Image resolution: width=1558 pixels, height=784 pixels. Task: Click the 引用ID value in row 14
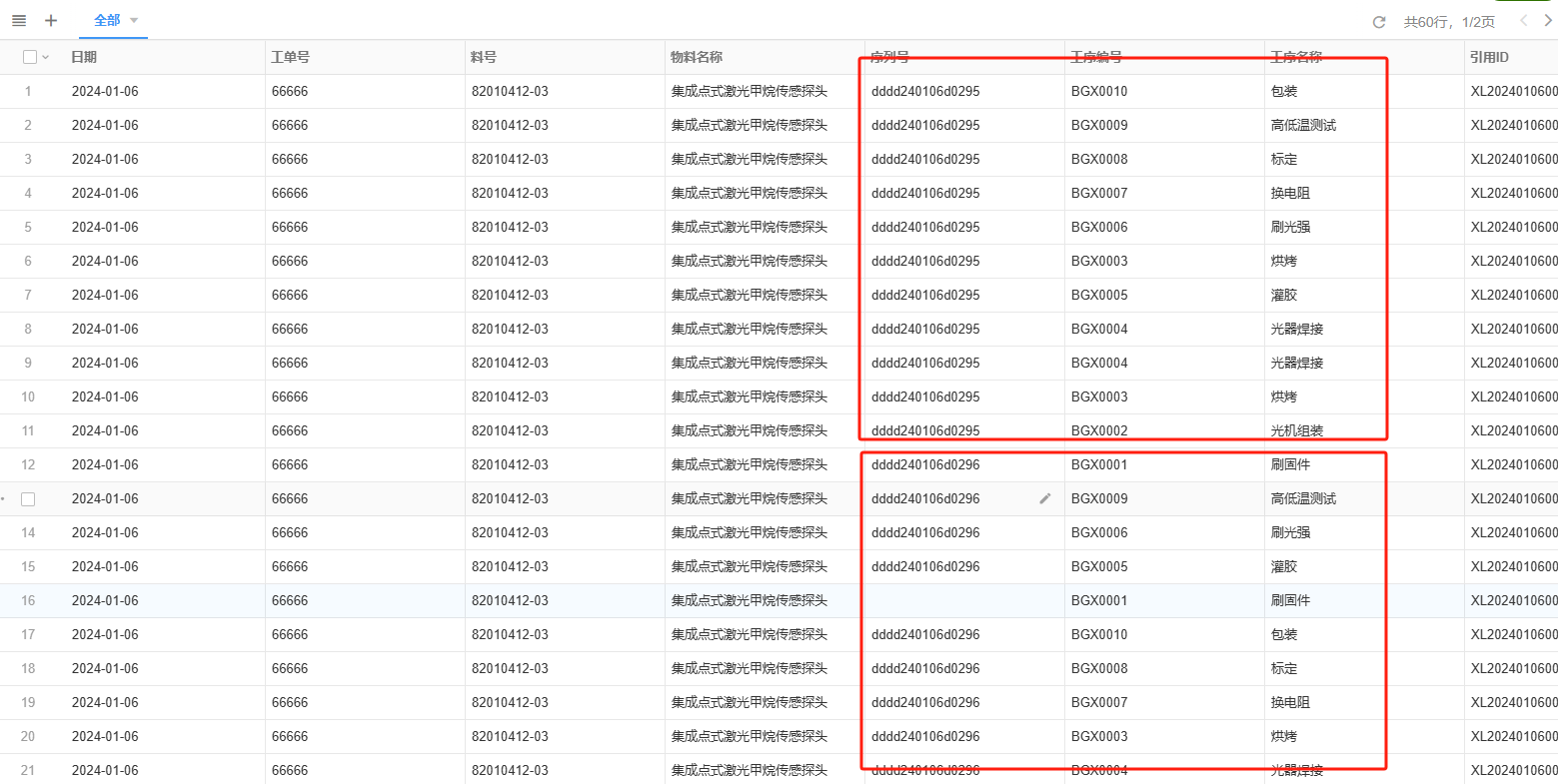(x=1514, y=532)
